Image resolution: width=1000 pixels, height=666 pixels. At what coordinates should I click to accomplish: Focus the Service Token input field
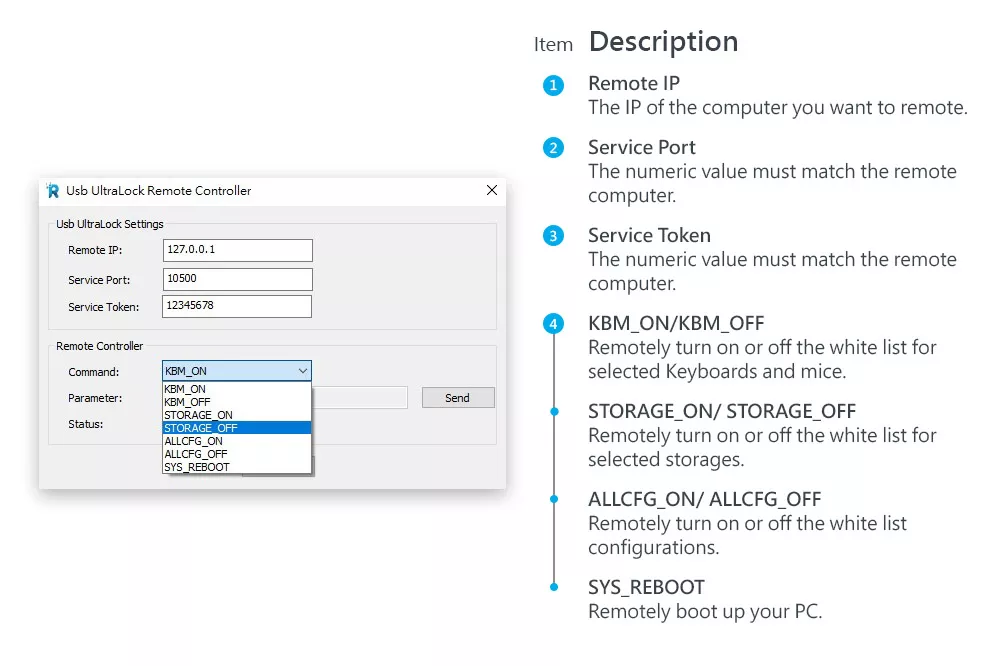[237, 306]
